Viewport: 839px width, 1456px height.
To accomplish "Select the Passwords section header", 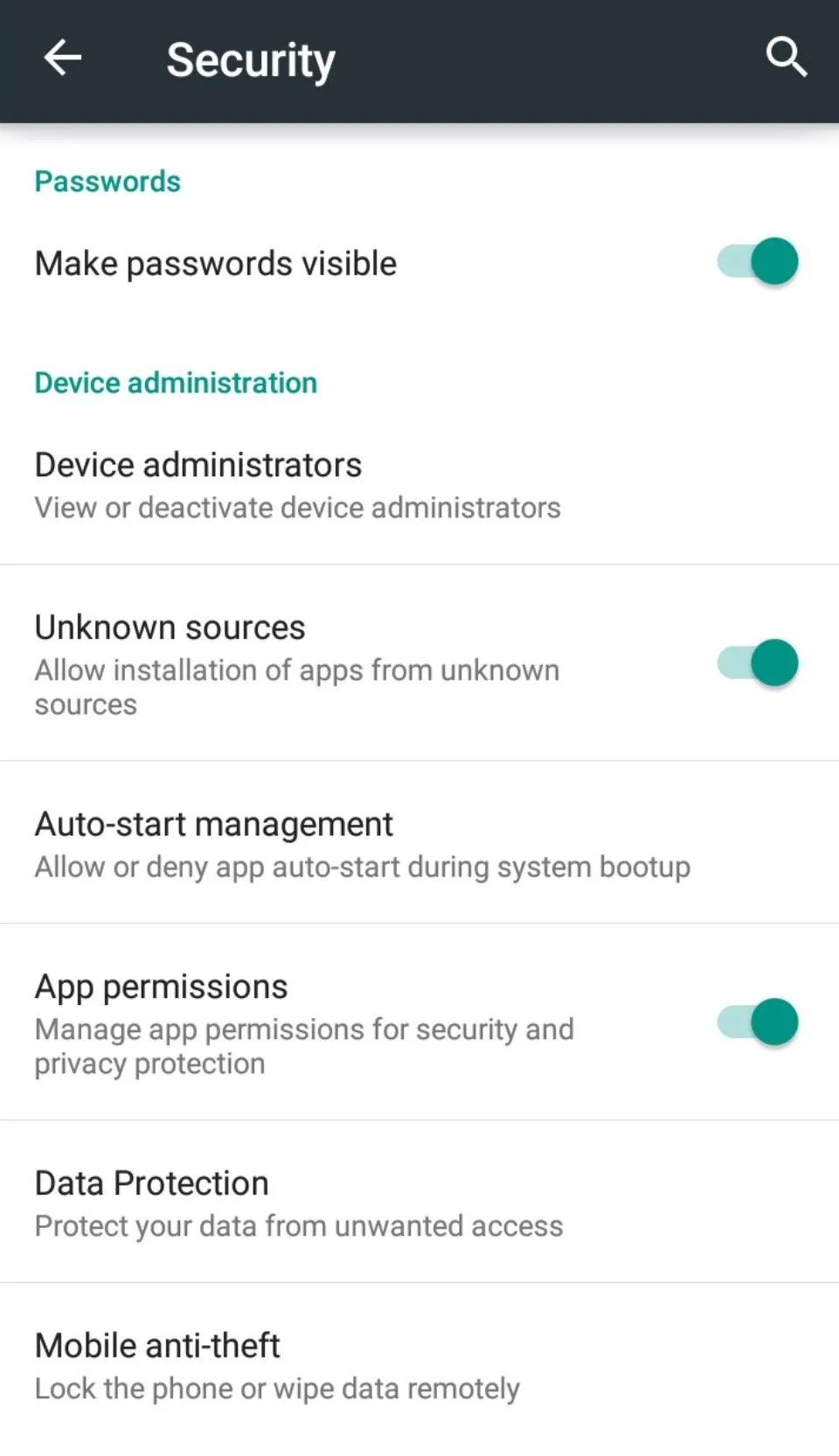I will 107,181.
